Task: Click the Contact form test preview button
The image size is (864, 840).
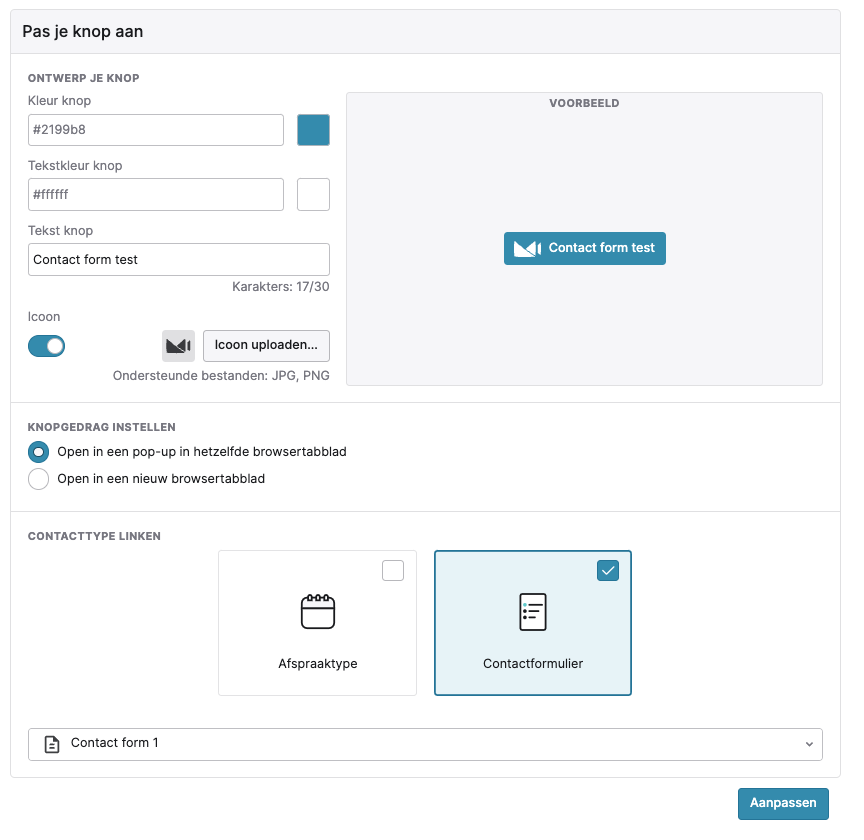Action: 585,249
